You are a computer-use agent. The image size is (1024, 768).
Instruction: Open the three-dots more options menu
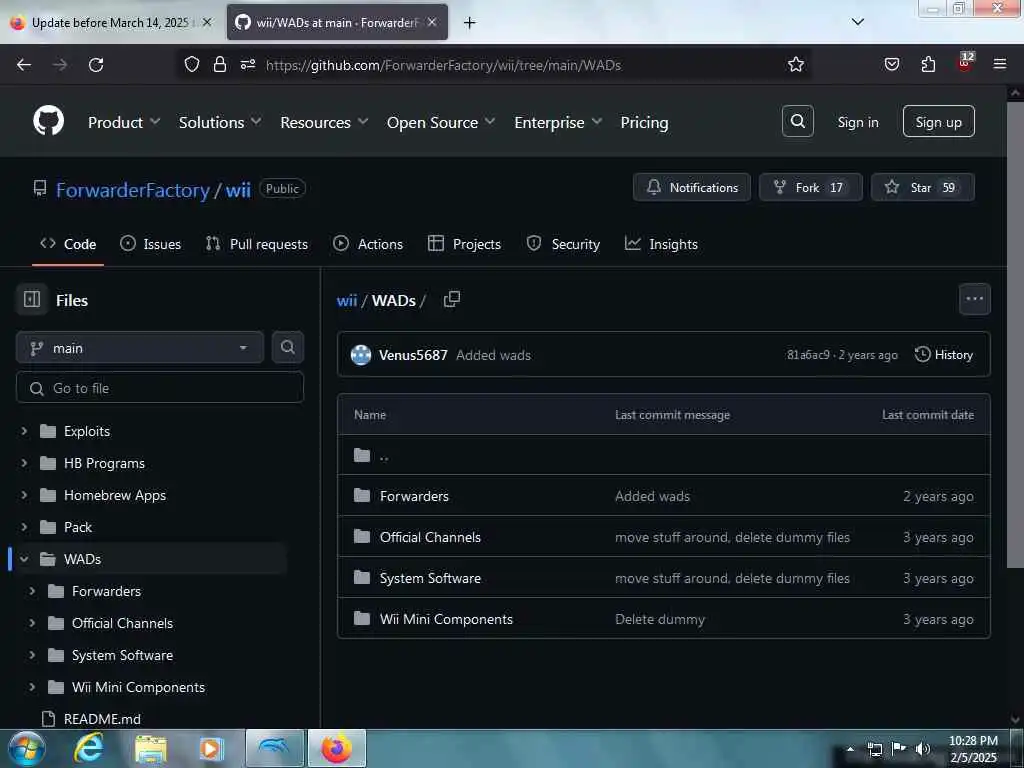[974, 299]
